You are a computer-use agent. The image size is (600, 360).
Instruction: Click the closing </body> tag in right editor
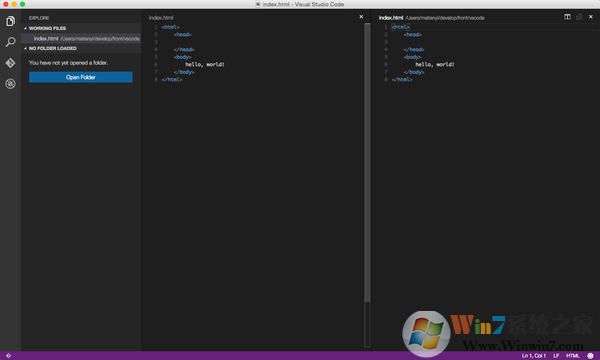414,72
